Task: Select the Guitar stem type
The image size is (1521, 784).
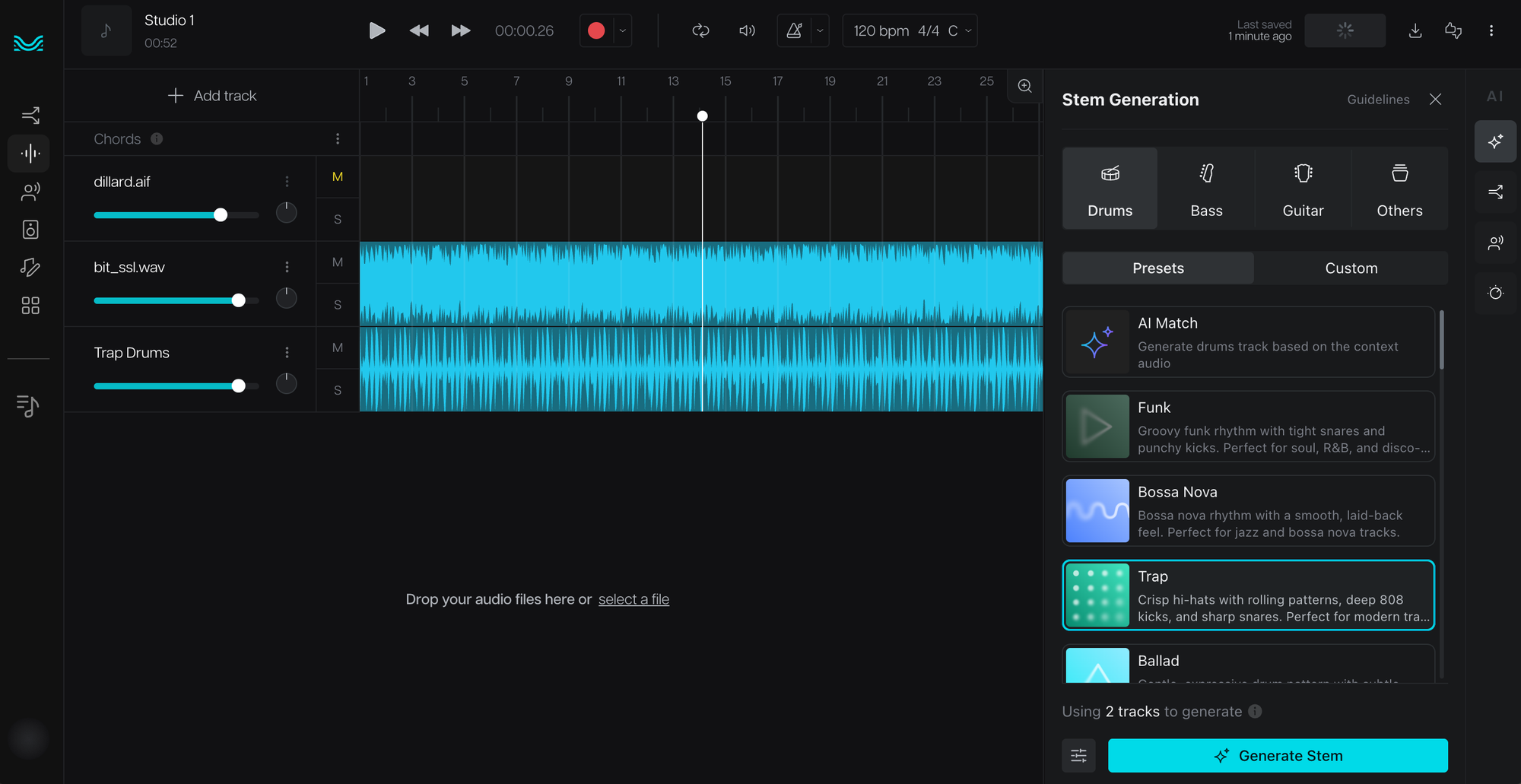Action: (x=1303, y=189)
